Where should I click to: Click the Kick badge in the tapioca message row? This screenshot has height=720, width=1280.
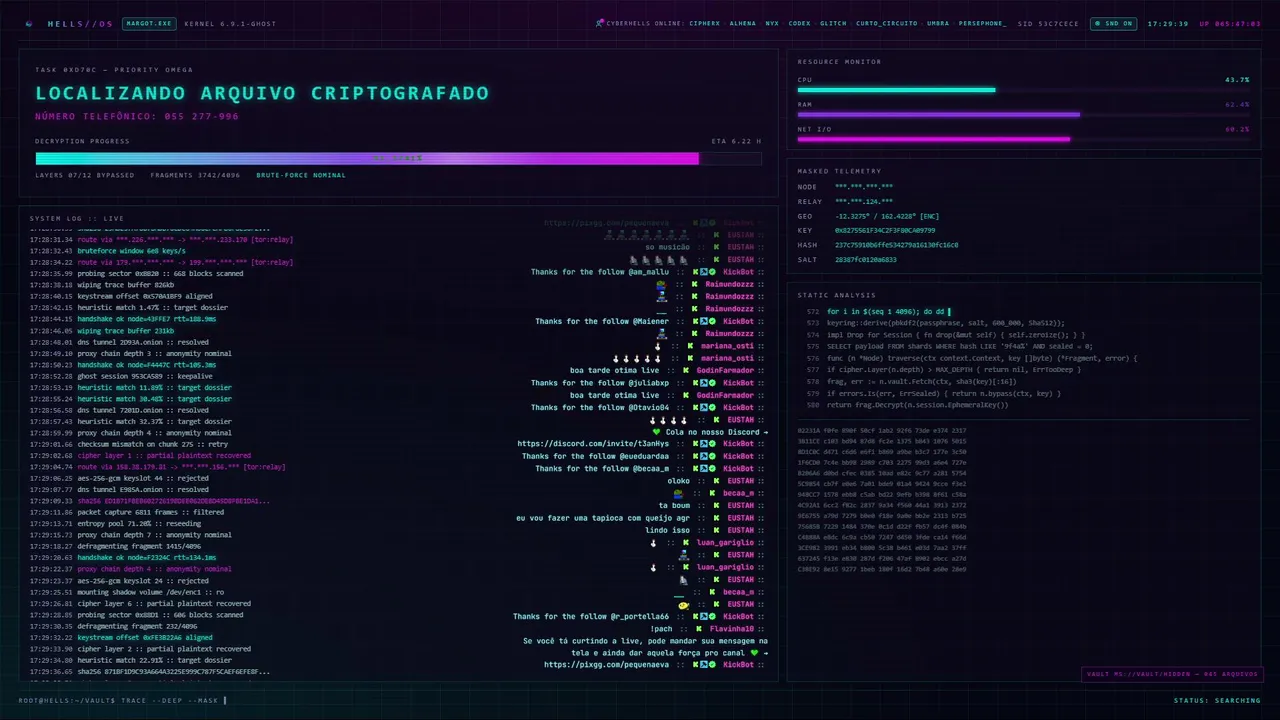[716, 518]
